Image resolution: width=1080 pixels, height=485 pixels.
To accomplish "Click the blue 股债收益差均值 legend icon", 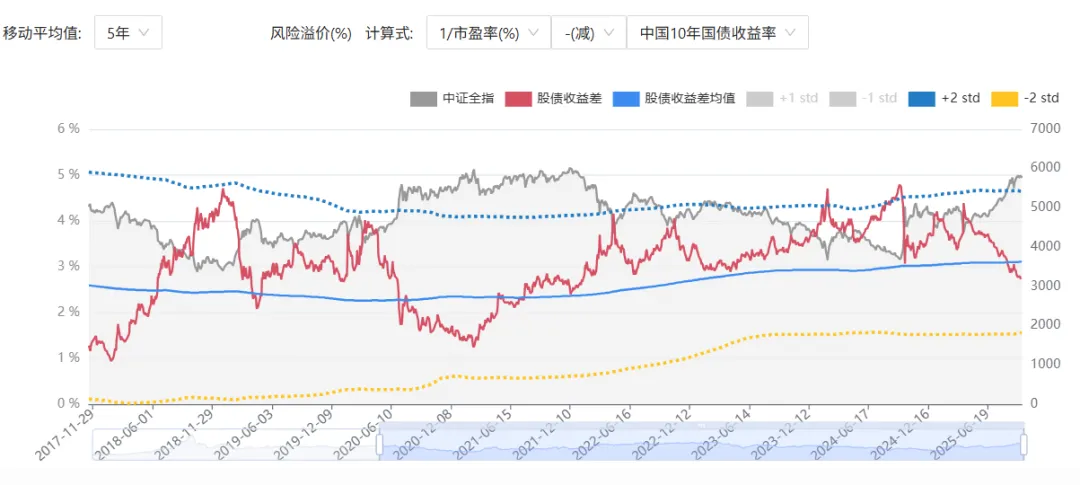I will [625, 99].
